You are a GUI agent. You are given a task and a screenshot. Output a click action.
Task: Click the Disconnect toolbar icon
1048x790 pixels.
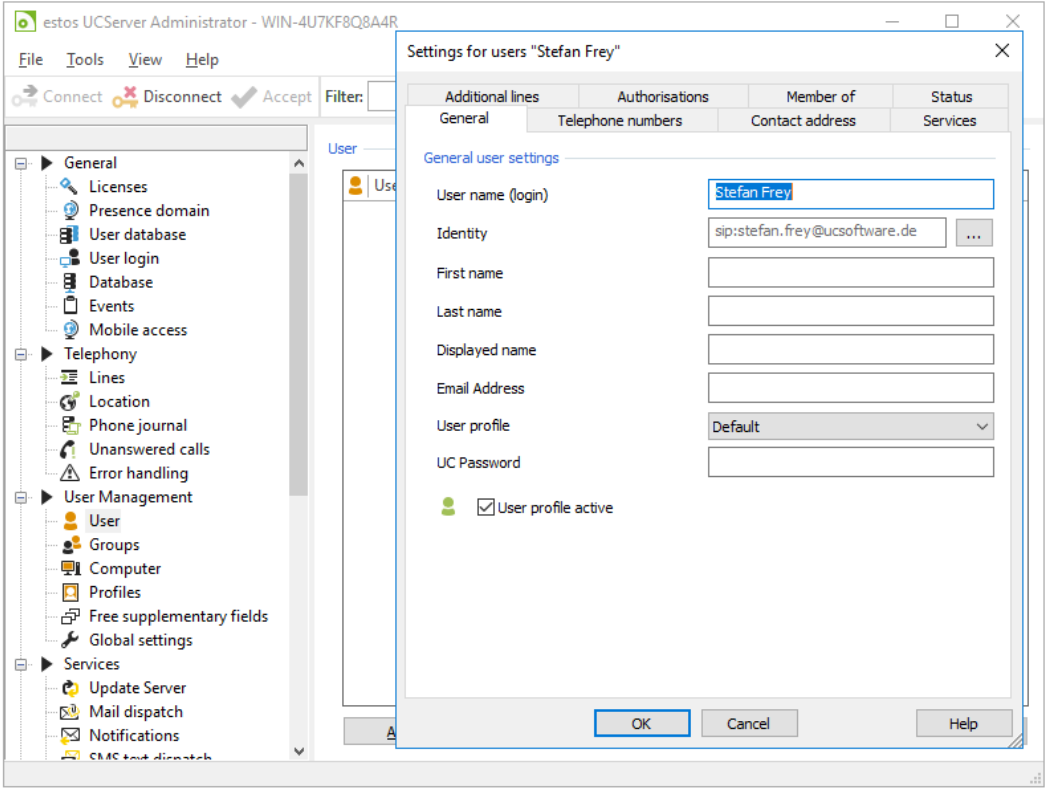(x=125, y=97)
